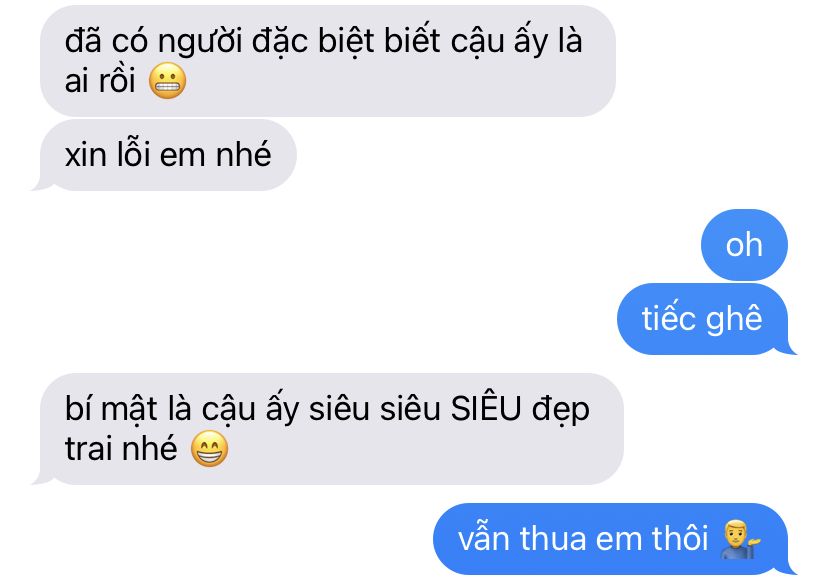Screen dimensions: 828x582
Task: Select the 'tiếc ghê' blue bubble
Action: pos(702,319)
